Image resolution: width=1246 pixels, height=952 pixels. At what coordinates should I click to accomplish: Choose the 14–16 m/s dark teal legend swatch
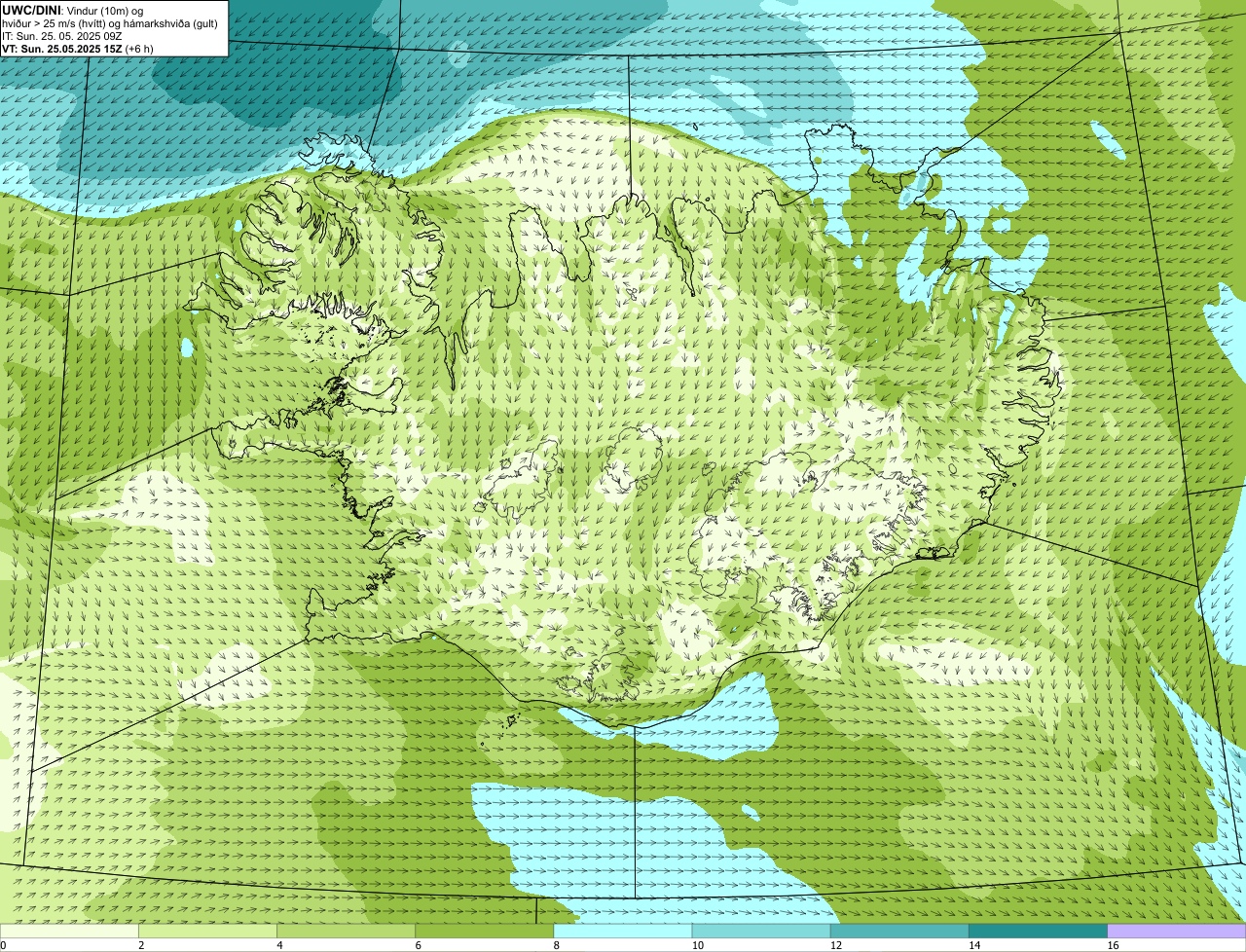(x=1039, y=931)
